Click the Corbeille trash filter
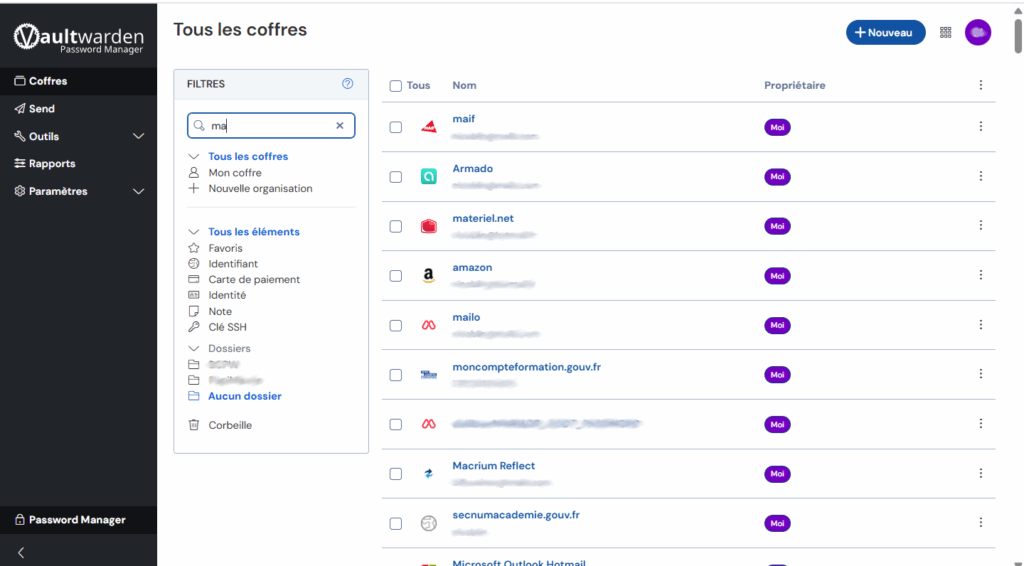This screenshot has width=1024, height=566. (229, 425)
